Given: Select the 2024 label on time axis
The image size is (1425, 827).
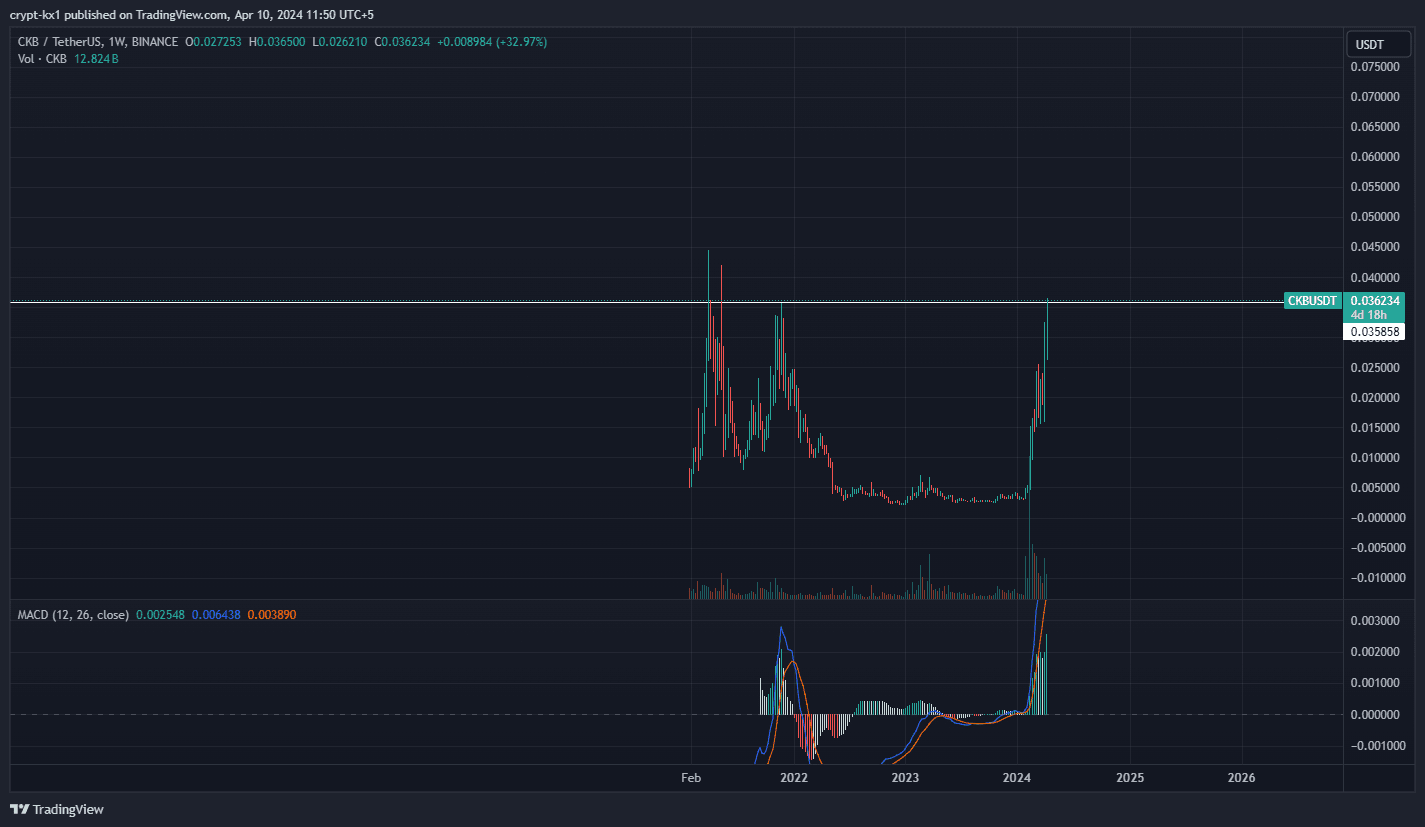Looking at the screenshot, I should pyautogui.click(x=1017, y=777).
